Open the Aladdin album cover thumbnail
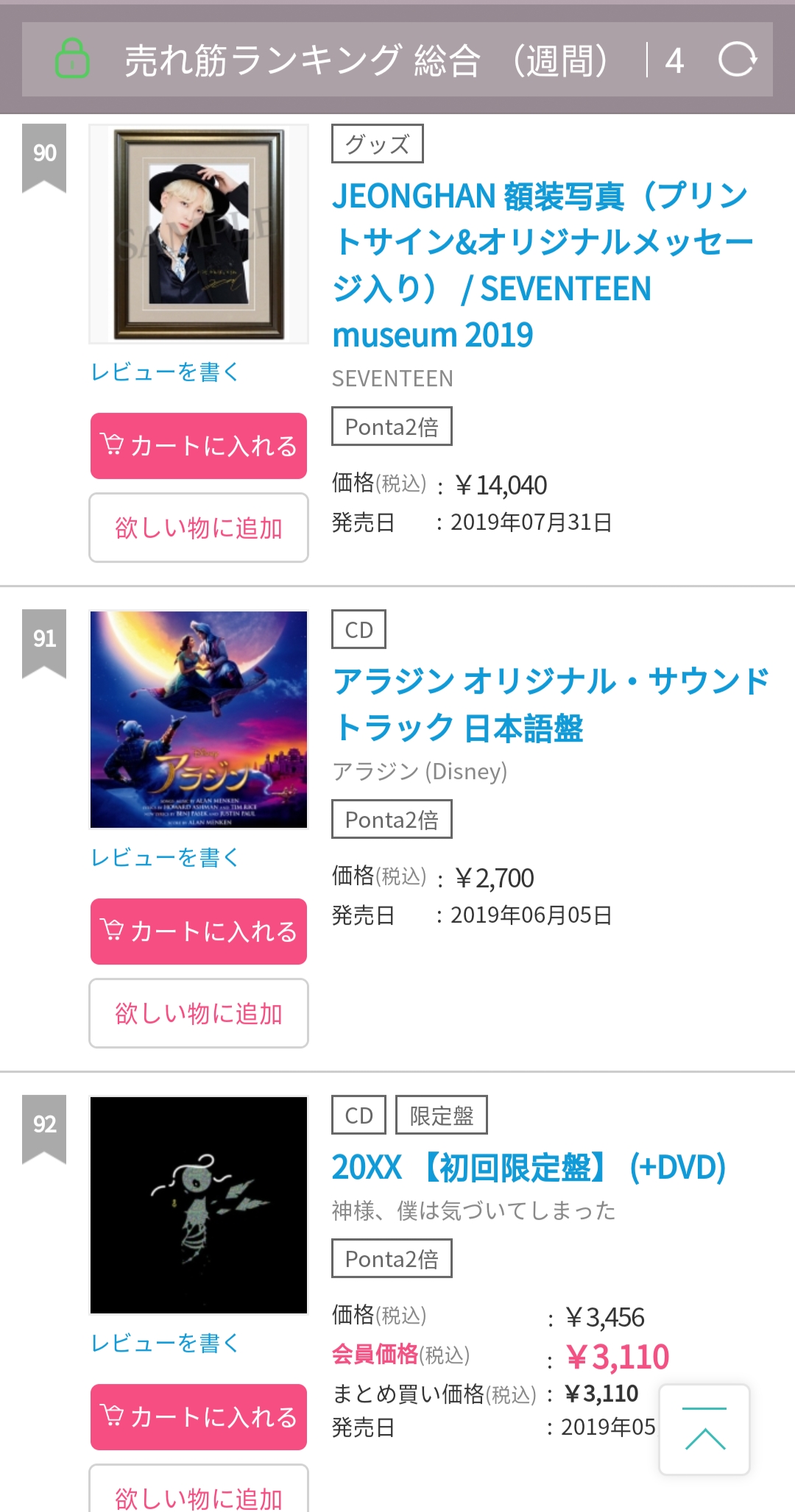The image size is (795, 1512). click(x=199, y=720)
